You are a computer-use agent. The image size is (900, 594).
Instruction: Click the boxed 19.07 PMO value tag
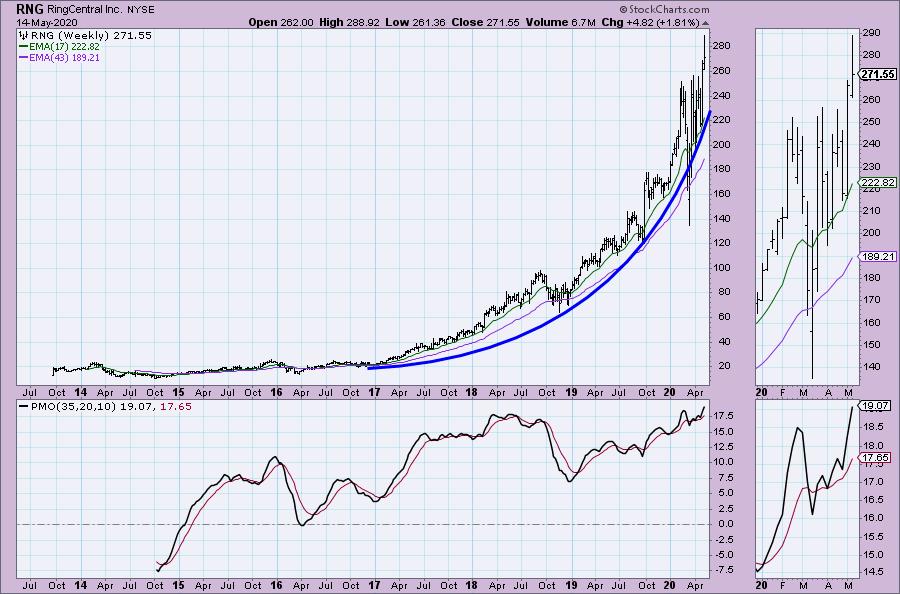(x=876, y=405)
